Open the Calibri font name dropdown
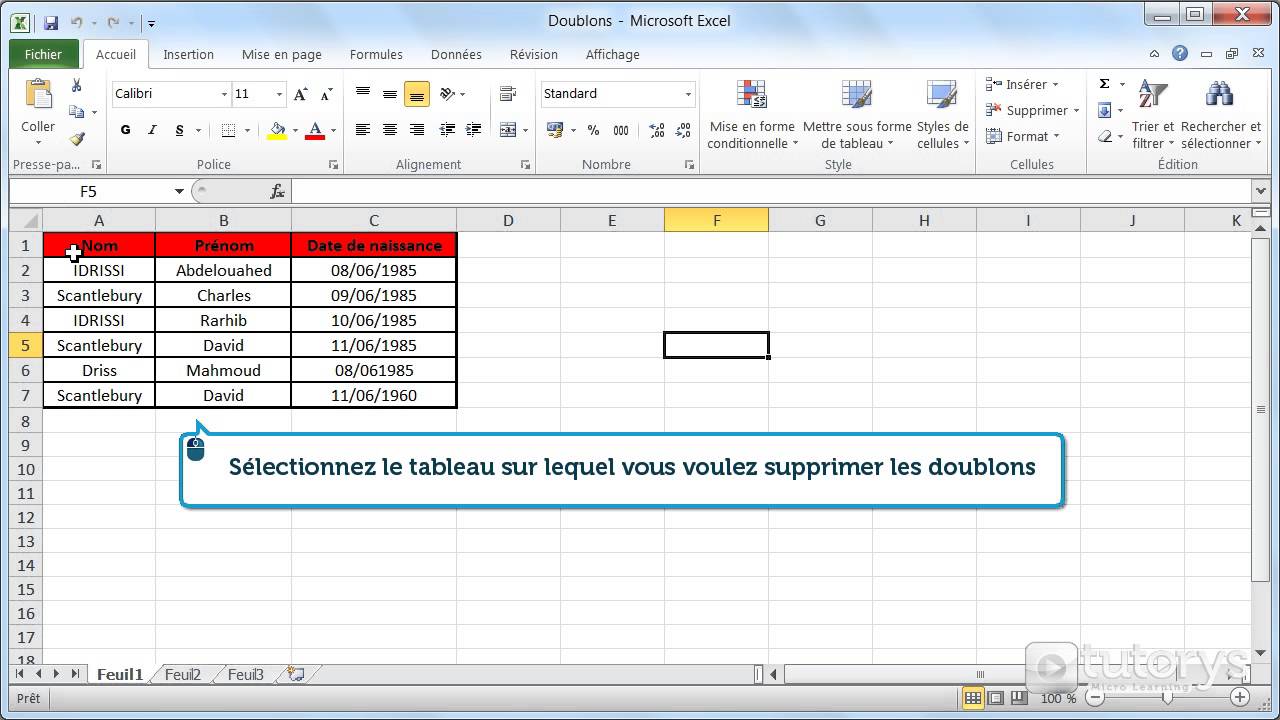Viewport: 1280px width, 720px height. coord(224,94)
